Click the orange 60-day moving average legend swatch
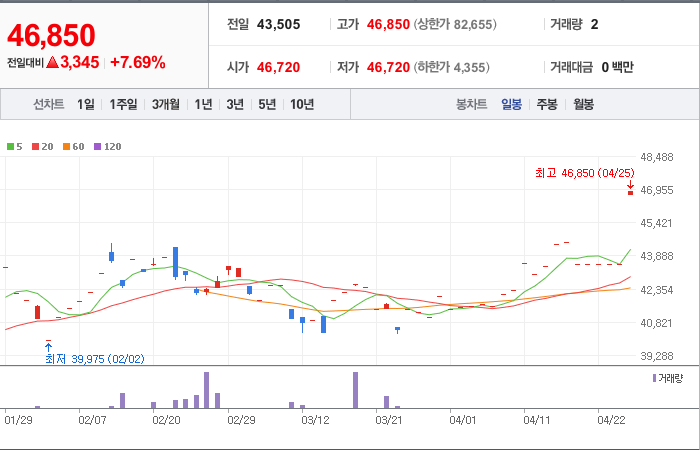The height and width of the screenshot is (450, 700). (66, 146)
